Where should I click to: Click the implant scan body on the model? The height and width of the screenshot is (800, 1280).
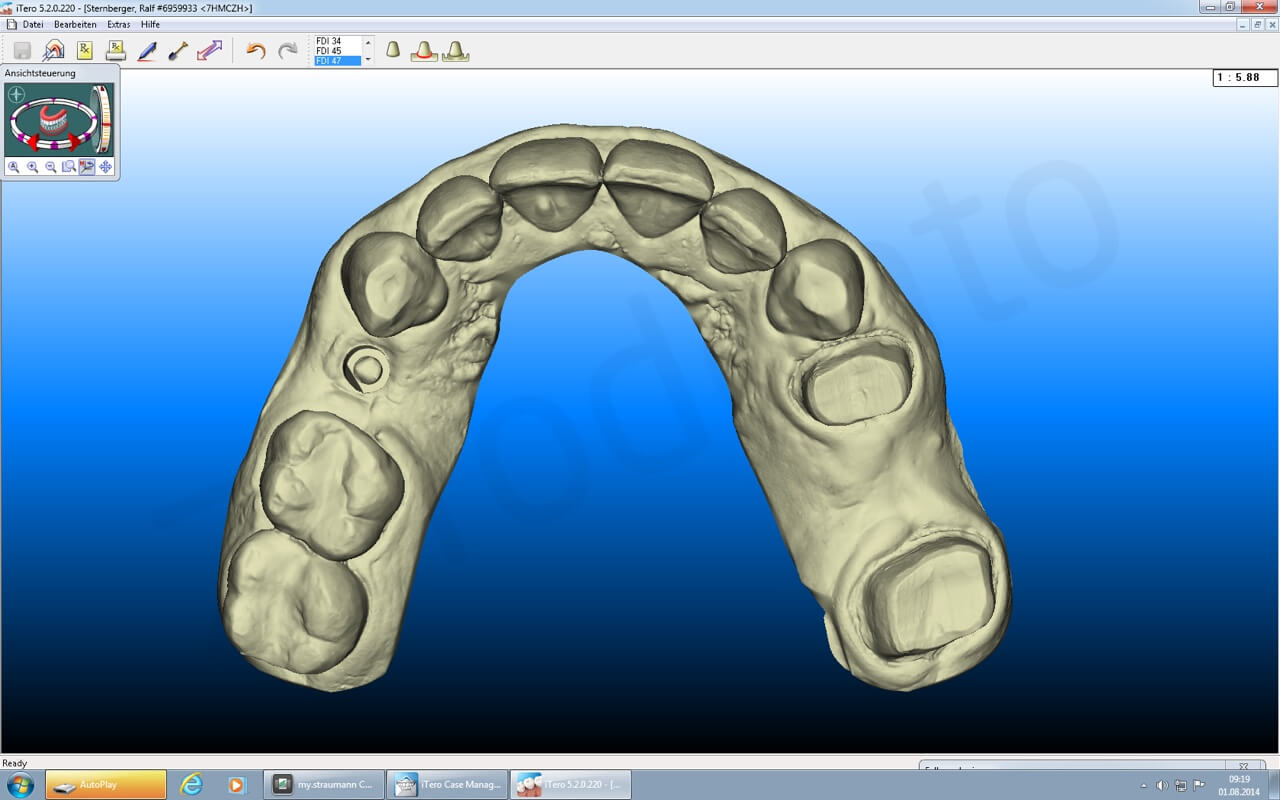pos(365,370)
